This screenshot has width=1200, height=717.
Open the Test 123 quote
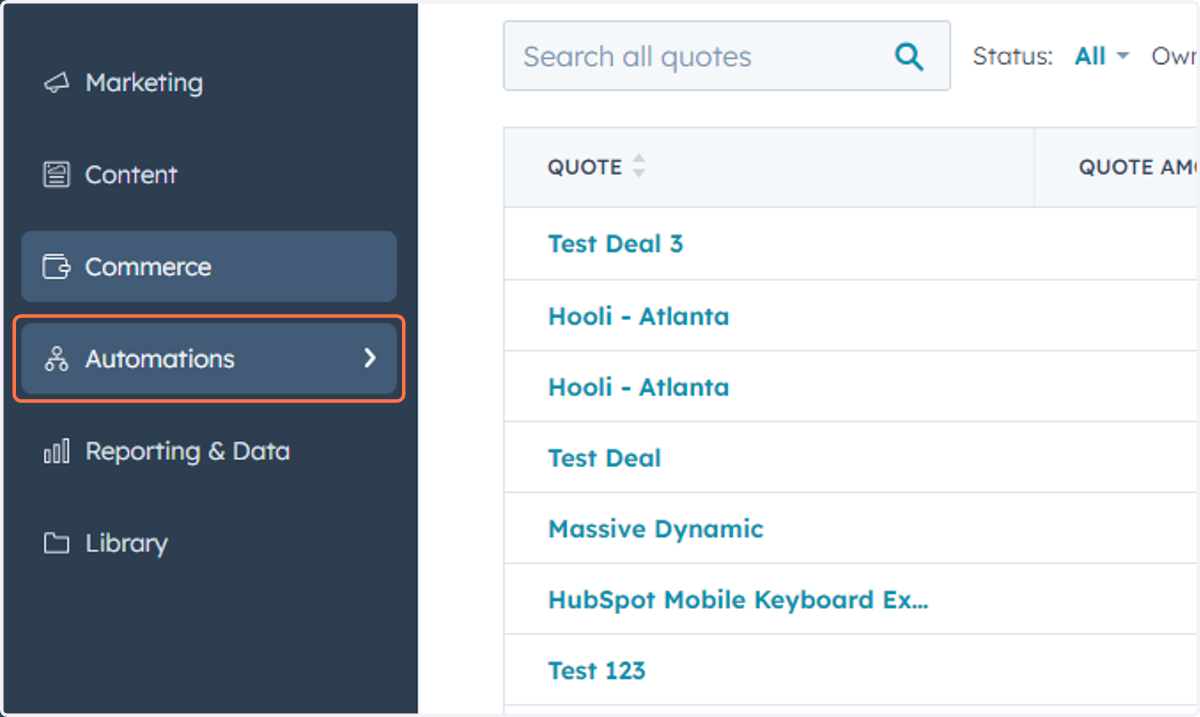596,671
